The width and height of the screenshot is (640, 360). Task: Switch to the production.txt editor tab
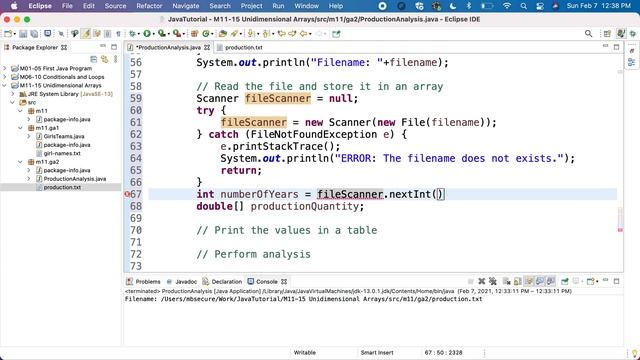(244, 47)
